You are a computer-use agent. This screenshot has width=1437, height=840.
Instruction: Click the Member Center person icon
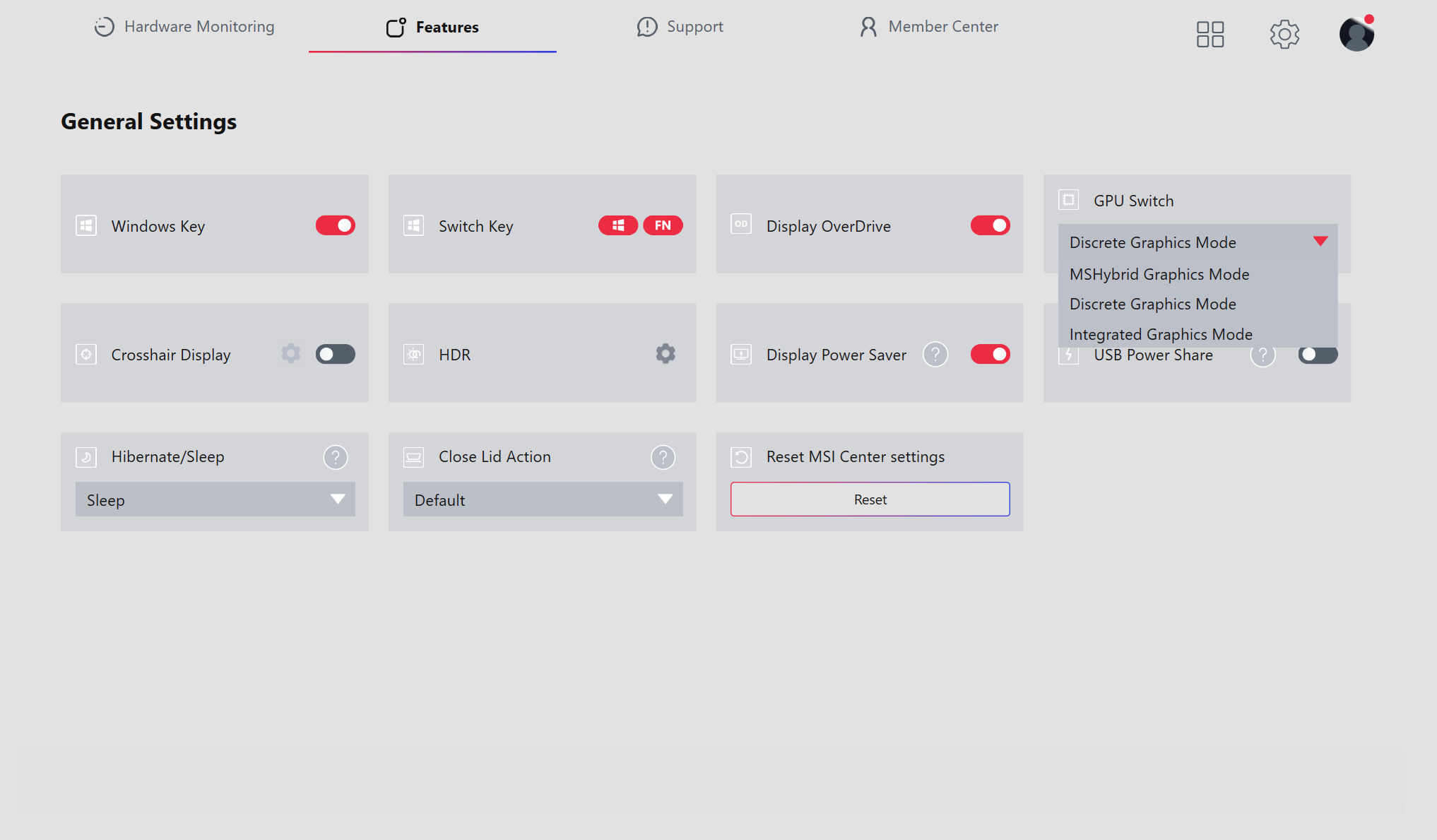(x=868, y=27)
